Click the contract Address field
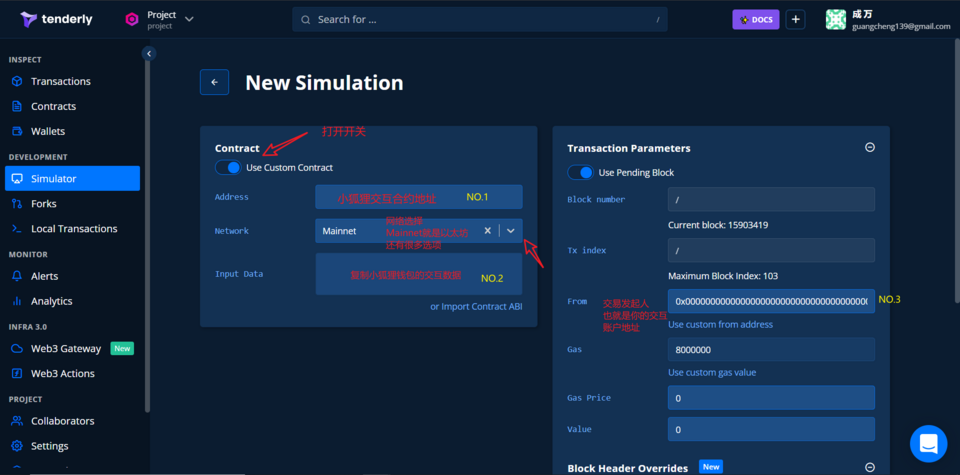The width and height of the screenshot is (960, 475). pyautogui.click(x=419, y=197)
